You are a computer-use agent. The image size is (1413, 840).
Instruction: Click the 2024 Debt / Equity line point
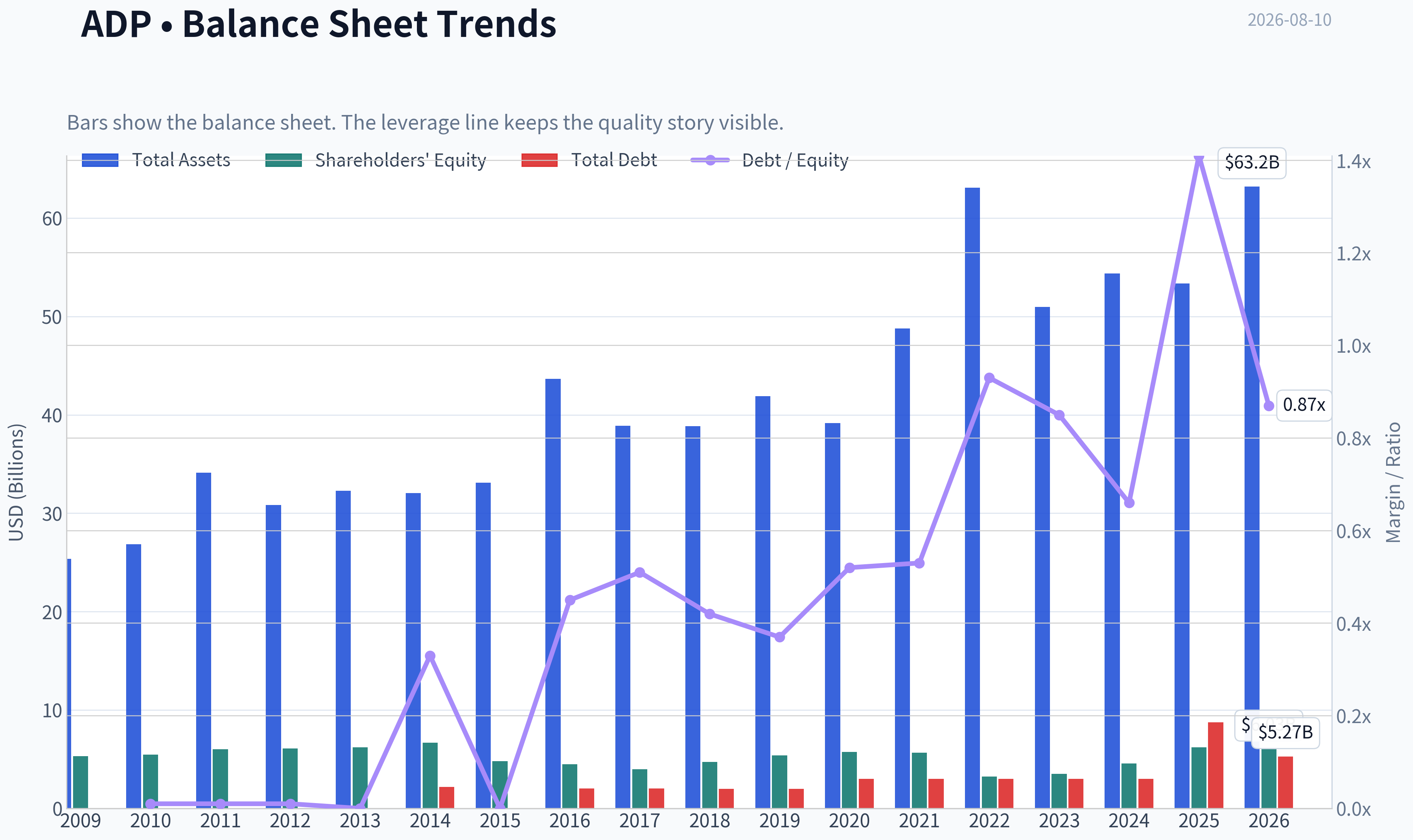coord(1129,503)
